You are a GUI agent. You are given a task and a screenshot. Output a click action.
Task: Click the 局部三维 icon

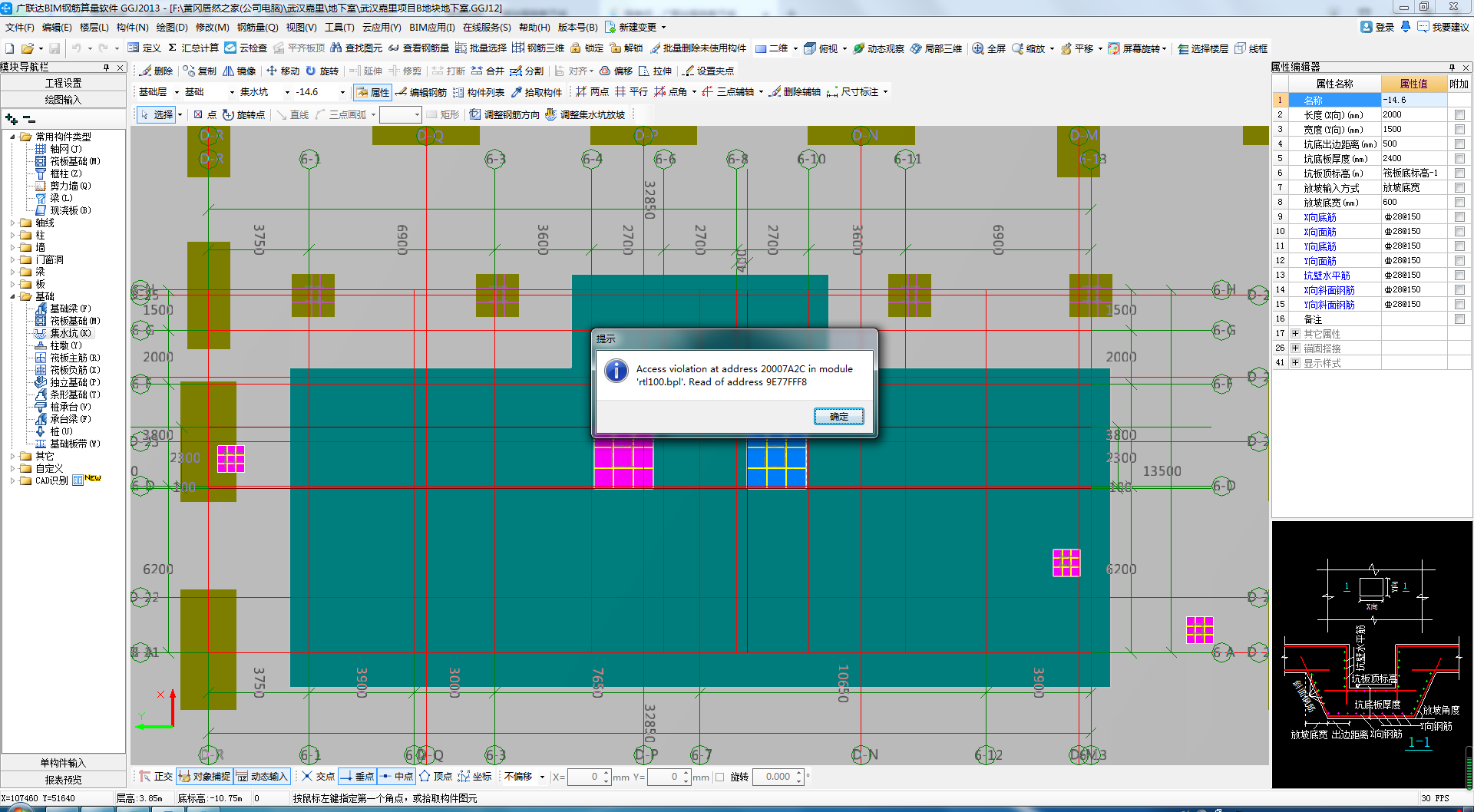click(915, 48)
